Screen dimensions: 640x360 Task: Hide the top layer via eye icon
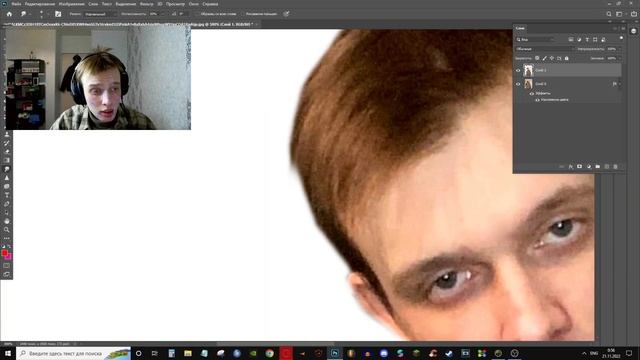click(518, 70)
